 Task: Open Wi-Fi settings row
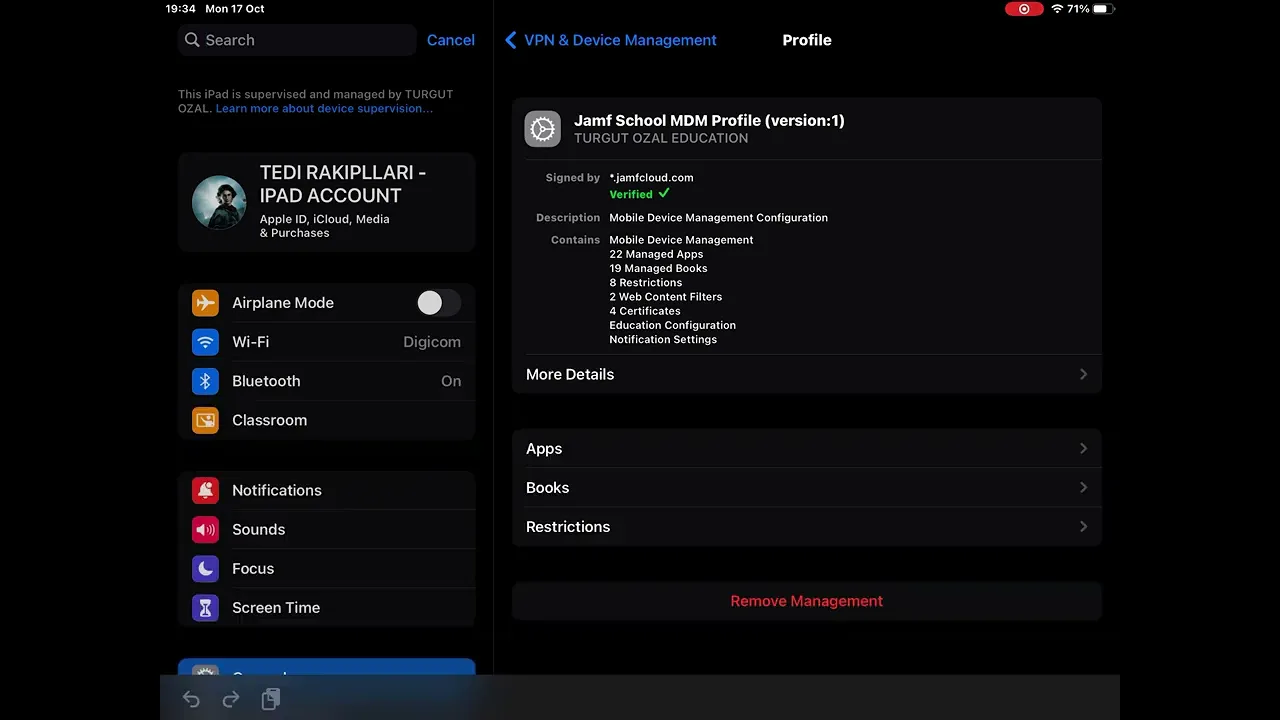[327, 342]
